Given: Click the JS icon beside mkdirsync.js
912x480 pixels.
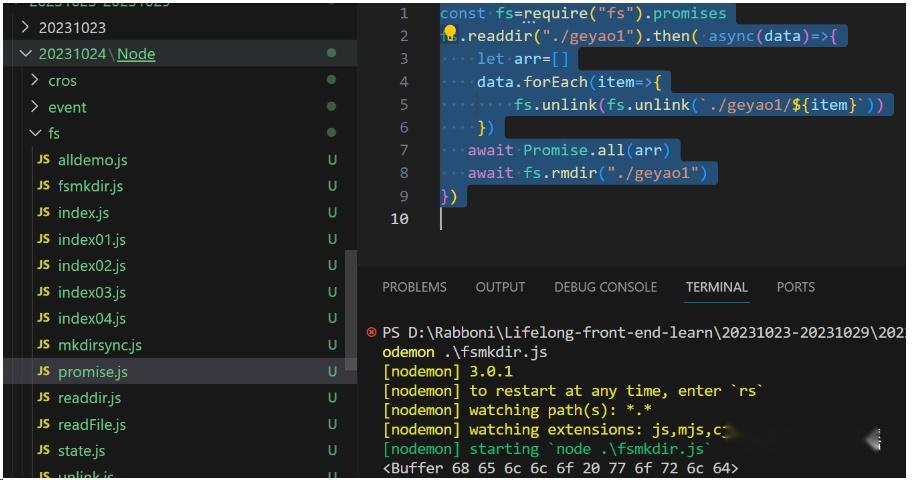Looking at the screenshot, I should tap(43, 345).
